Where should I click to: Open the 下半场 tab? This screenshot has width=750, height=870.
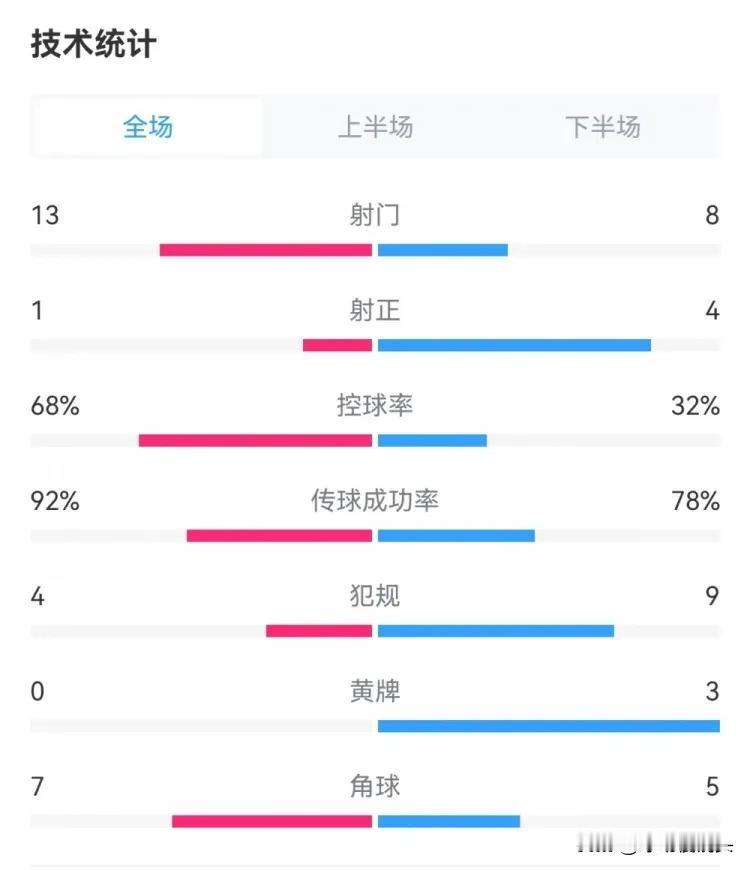click(x=602, y=127)
